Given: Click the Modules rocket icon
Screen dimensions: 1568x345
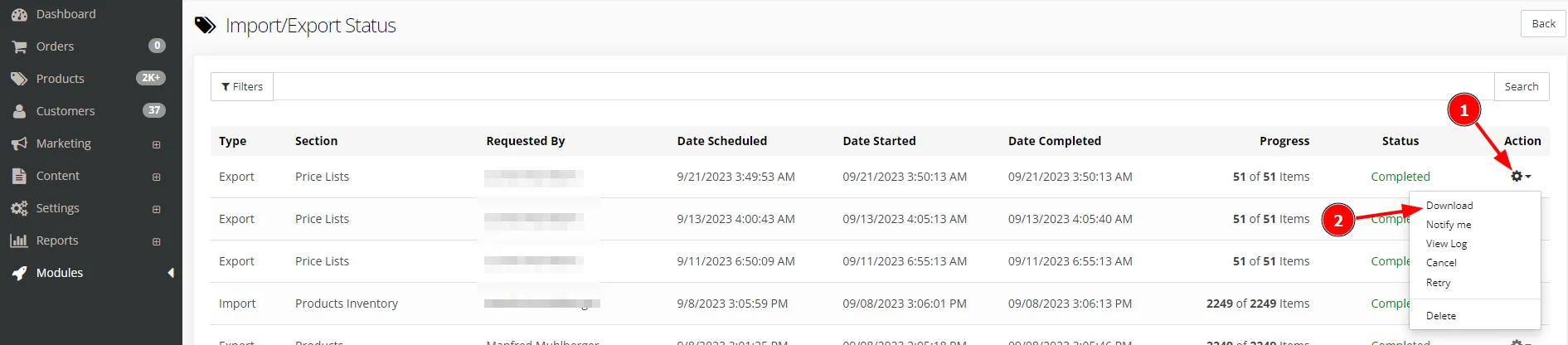Looking at the screenshot, I should coord(19,273).
